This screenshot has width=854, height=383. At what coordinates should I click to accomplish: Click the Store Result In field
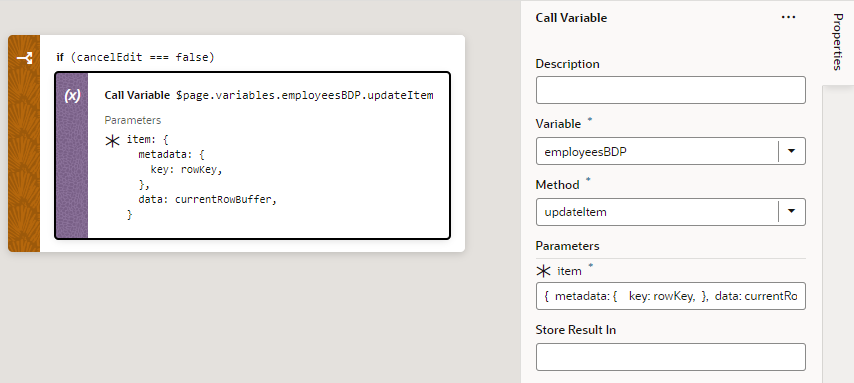[670, 357]
